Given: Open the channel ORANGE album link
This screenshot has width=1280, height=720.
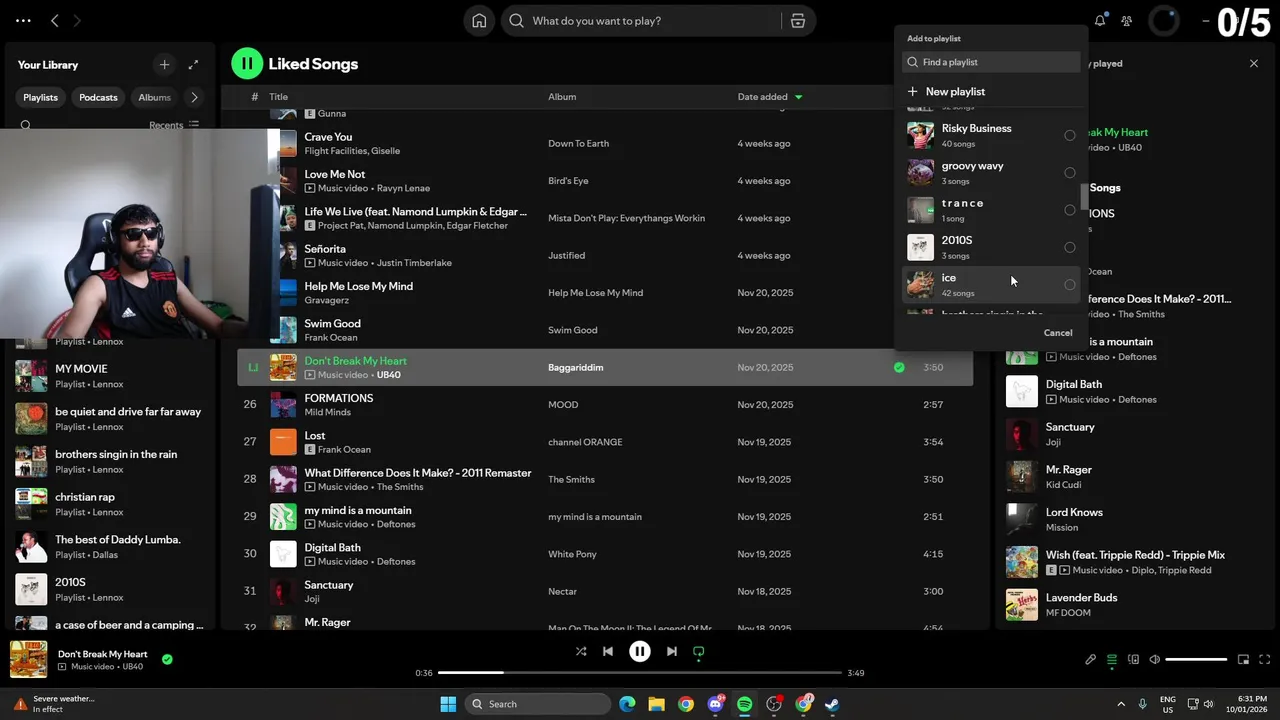Looking at the screenshot, I should click(585, 442).
